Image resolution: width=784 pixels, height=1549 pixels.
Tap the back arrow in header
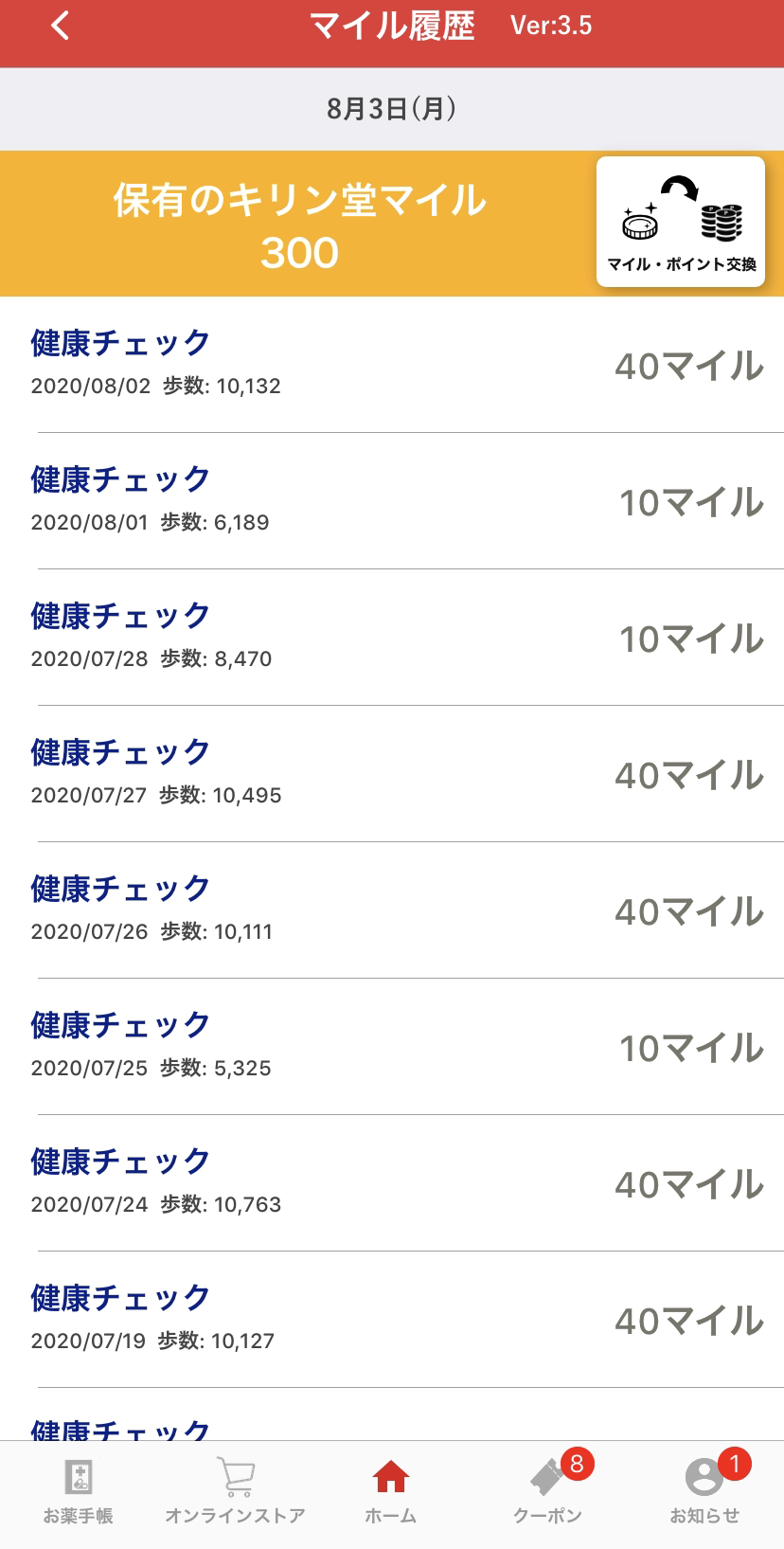click(61, 26)
